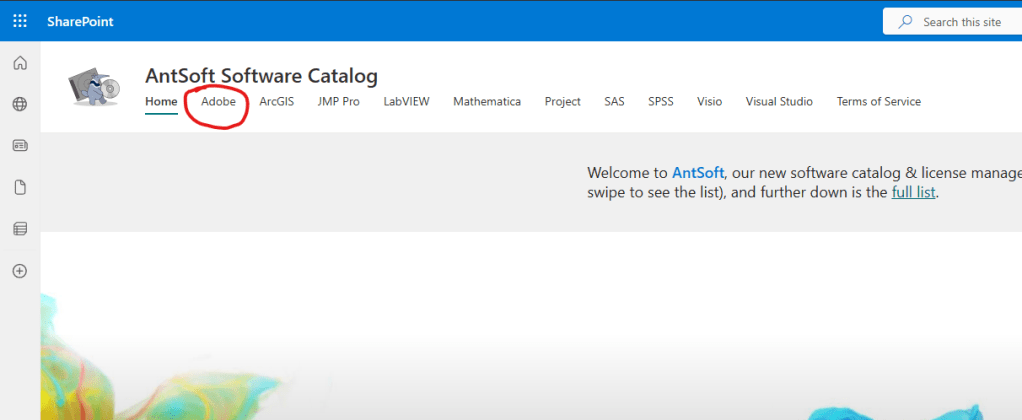
Task: Switch to the Mathematica tab
Action: 486,102
